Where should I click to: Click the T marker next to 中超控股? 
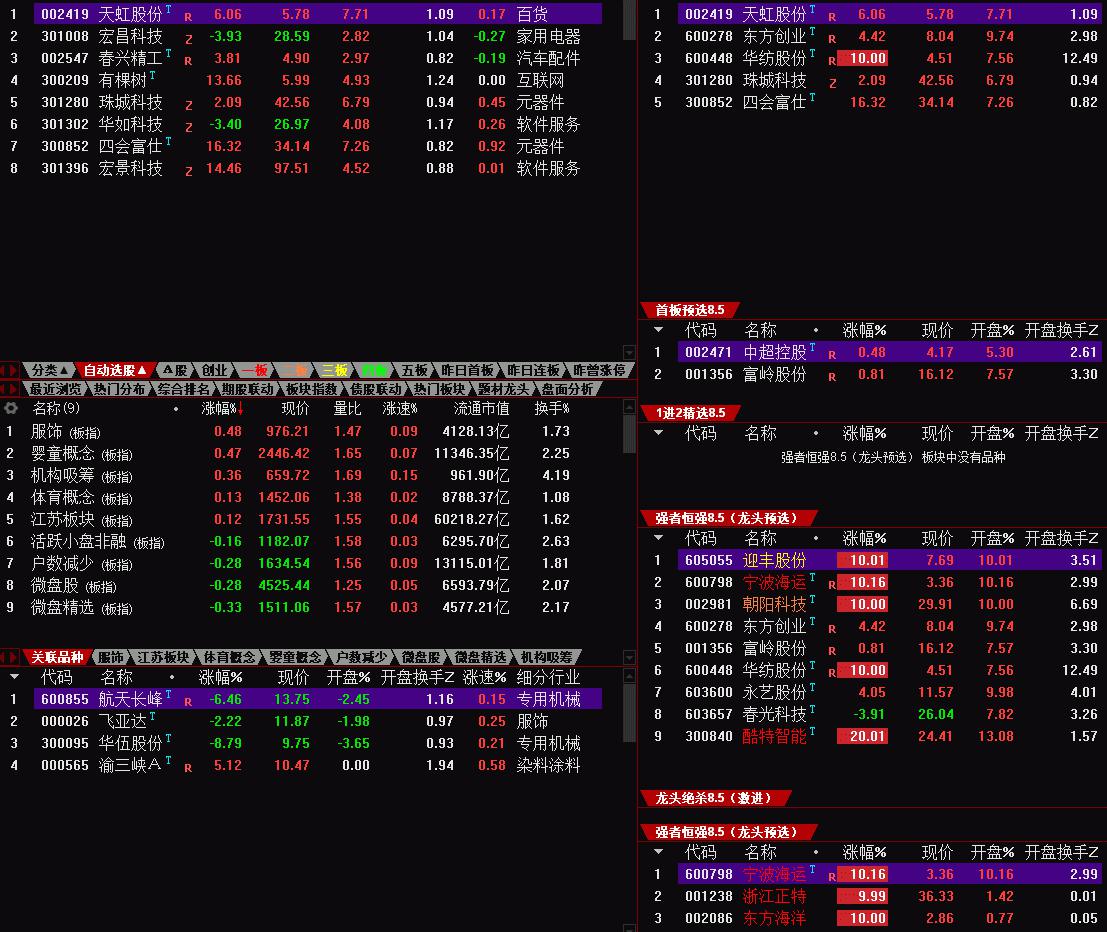point(813,347)
